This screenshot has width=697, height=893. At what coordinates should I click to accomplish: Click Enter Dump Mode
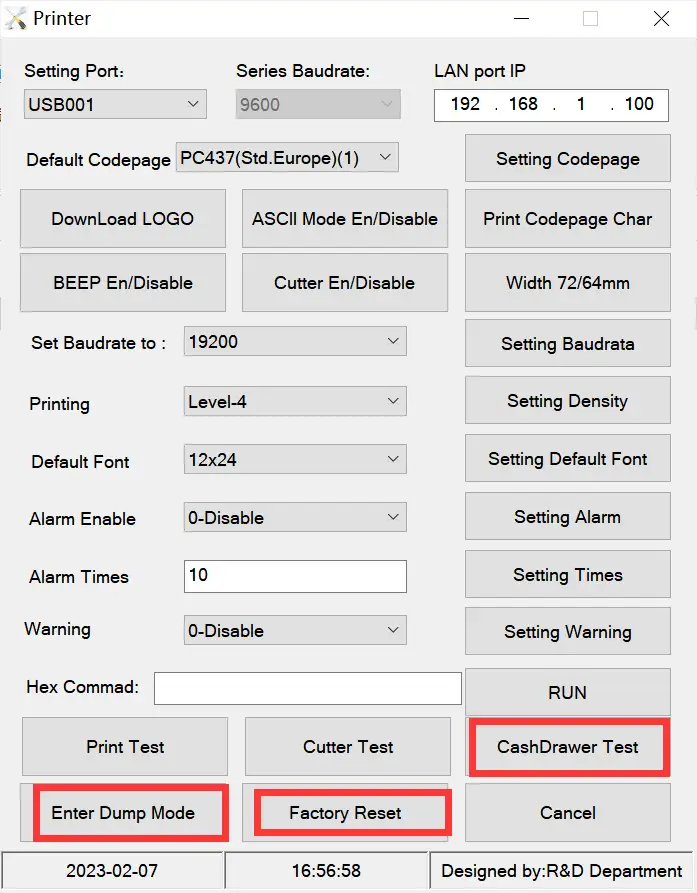point(123,813)
